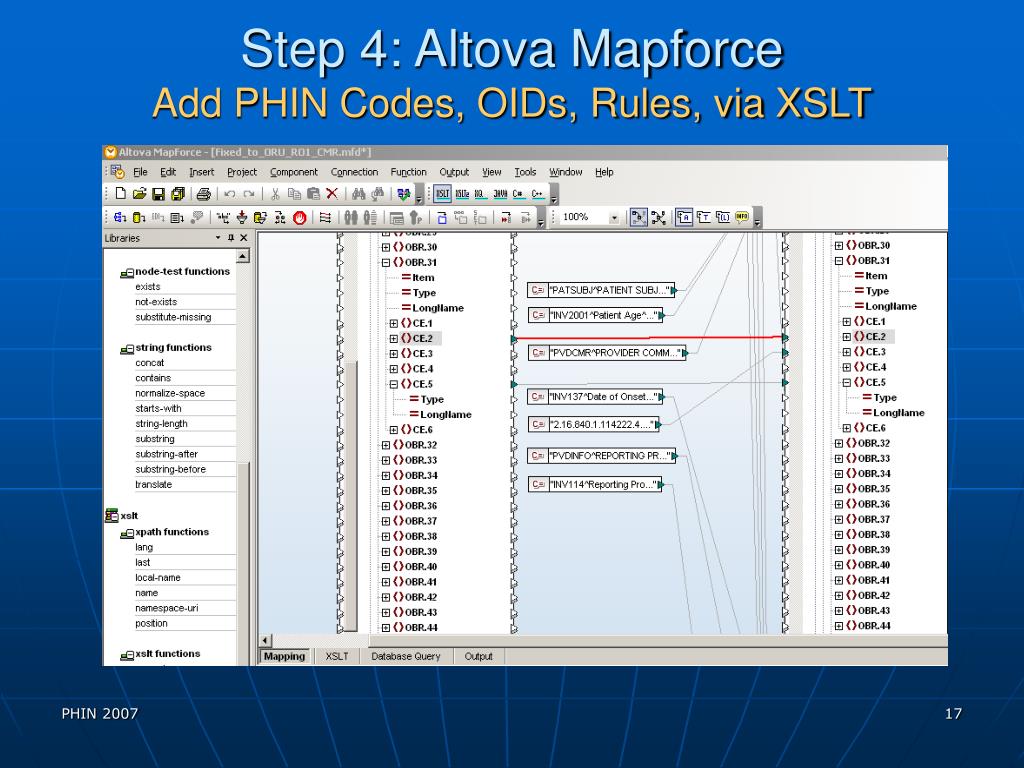Expand CE.1 in the source component
The image size is (1024, 768).
[394, 323]
